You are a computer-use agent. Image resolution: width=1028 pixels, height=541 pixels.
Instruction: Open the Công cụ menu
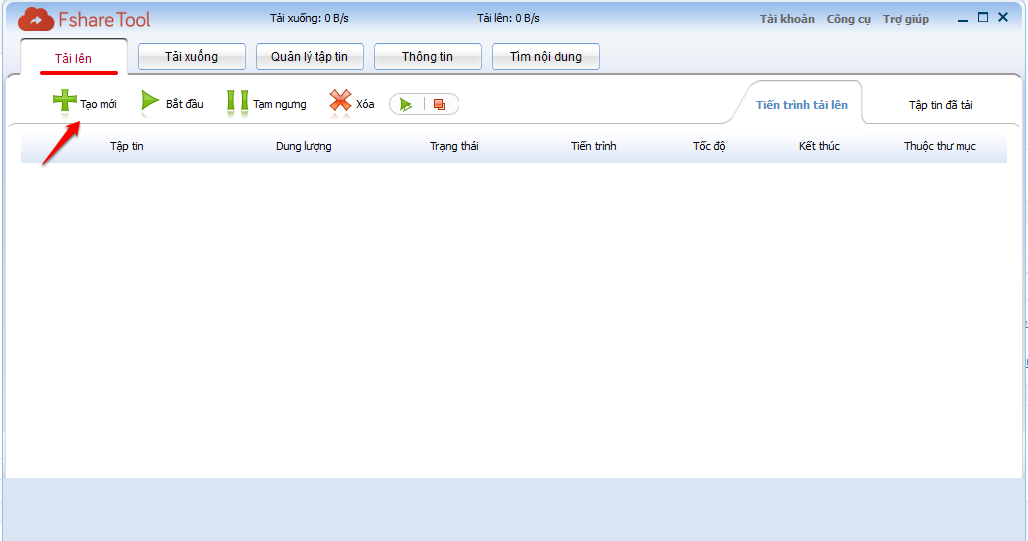pyautogui.click(x=848, y=19)
